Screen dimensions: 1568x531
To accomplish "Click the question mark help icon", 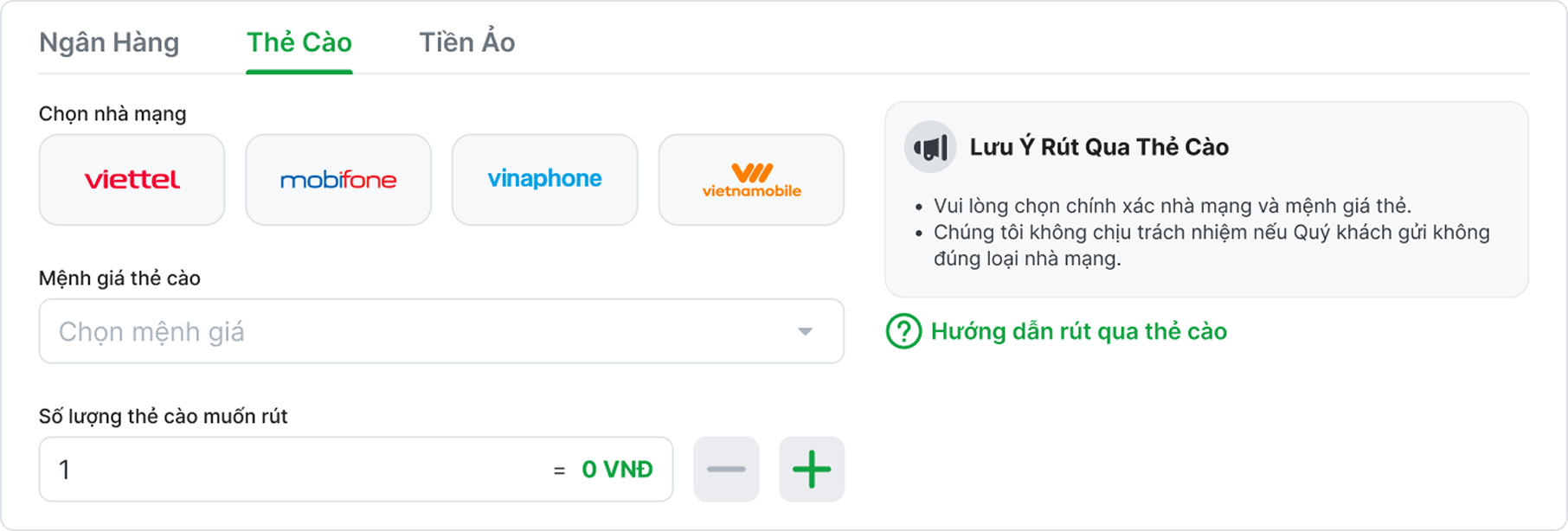I will (903, 331).
